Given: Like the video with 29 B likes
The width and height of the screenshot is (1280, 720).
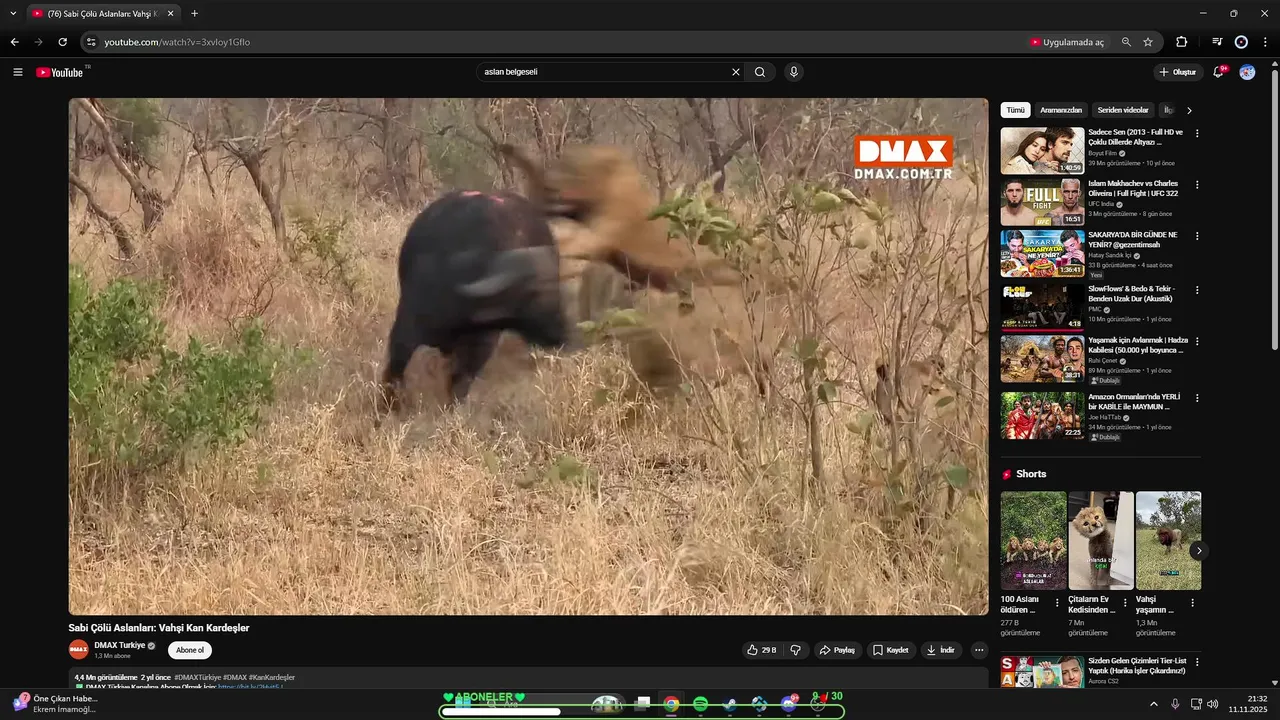Looking at the screenshot, I should 762,650.
